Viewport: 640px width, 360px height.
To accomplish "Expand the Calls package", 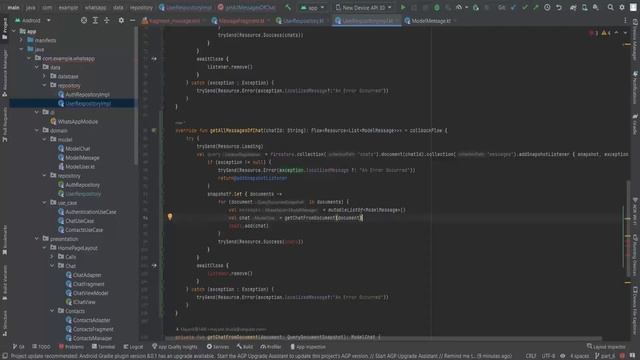I will (52, 257).
